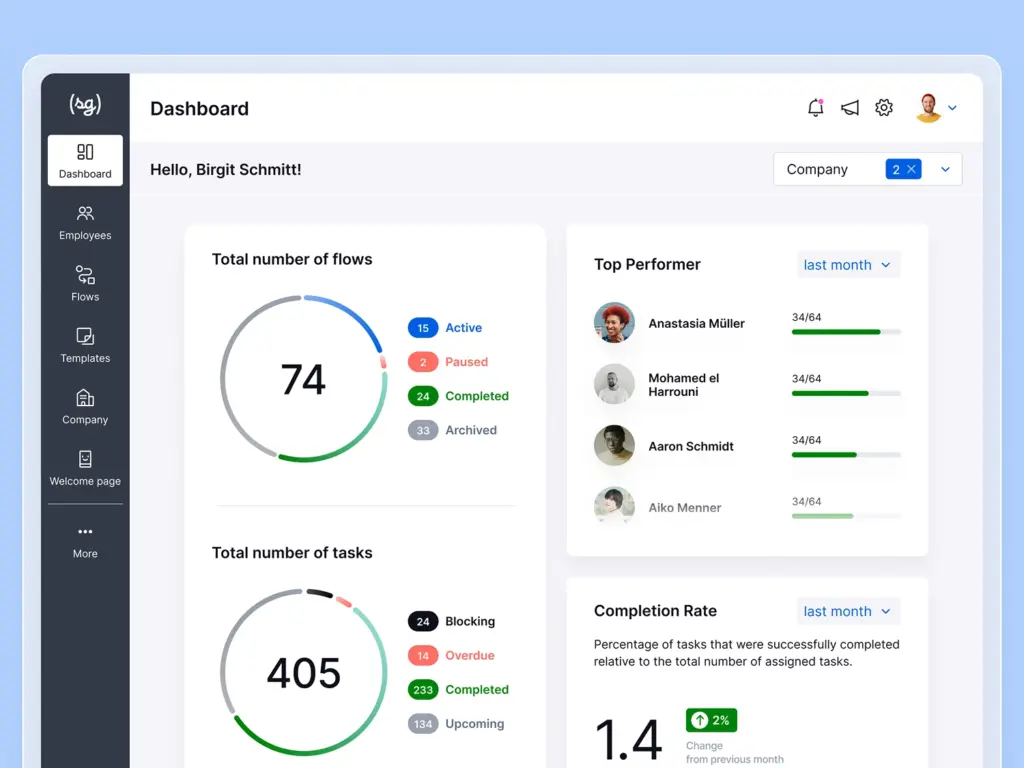Open the Company filter dropdown

[x=944, y=169]
